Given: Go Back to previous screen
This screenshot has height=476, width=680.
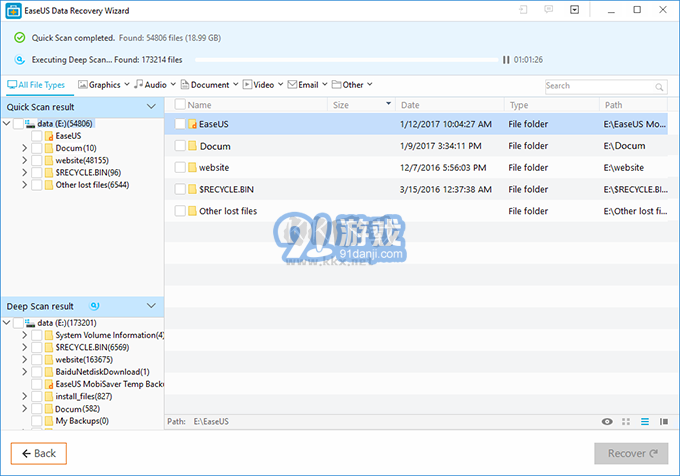Looking at the screenshot, I should pyautogui.click(x=39, y=453).
